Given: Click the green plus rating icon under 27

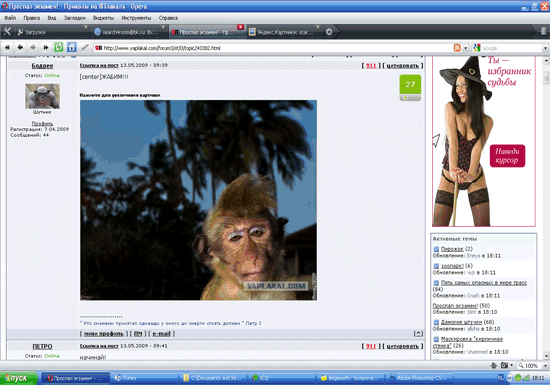Looking at the screenshot, I should pos(405,98).
